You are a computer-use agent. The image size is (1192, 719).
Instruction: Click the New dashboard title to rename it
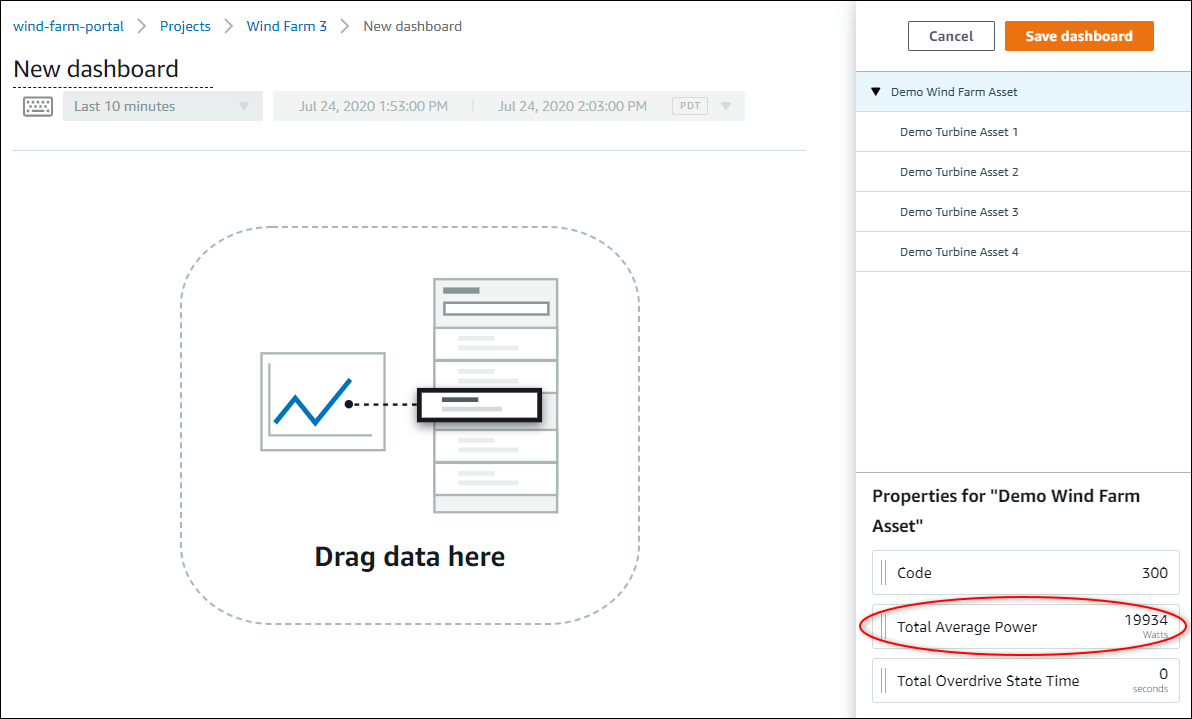[95, 69]
